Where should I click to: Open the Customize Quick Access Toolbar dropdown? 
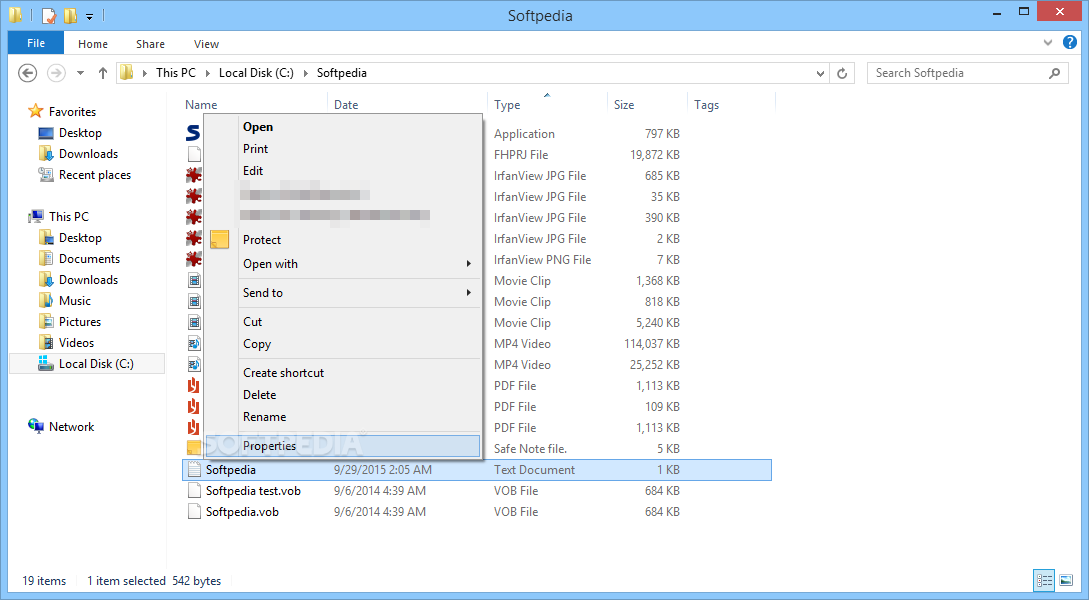pyautogui.click(x=90, y=16)
